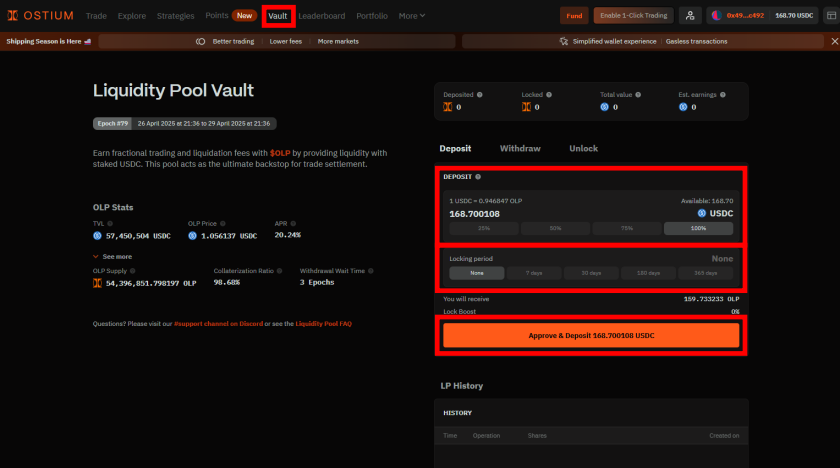Click the Fund button
The image size is (840, 468).
point(574,16)
